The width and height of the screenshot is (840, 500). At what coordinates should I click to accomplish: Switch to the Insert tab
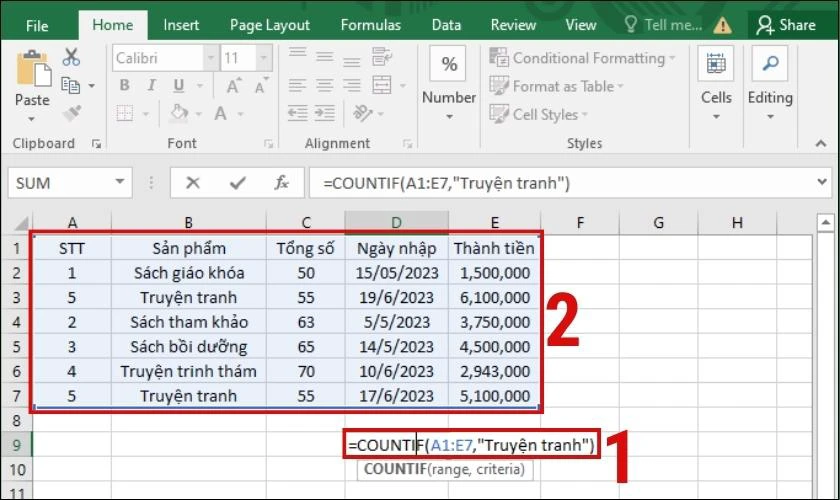point(181,25)
